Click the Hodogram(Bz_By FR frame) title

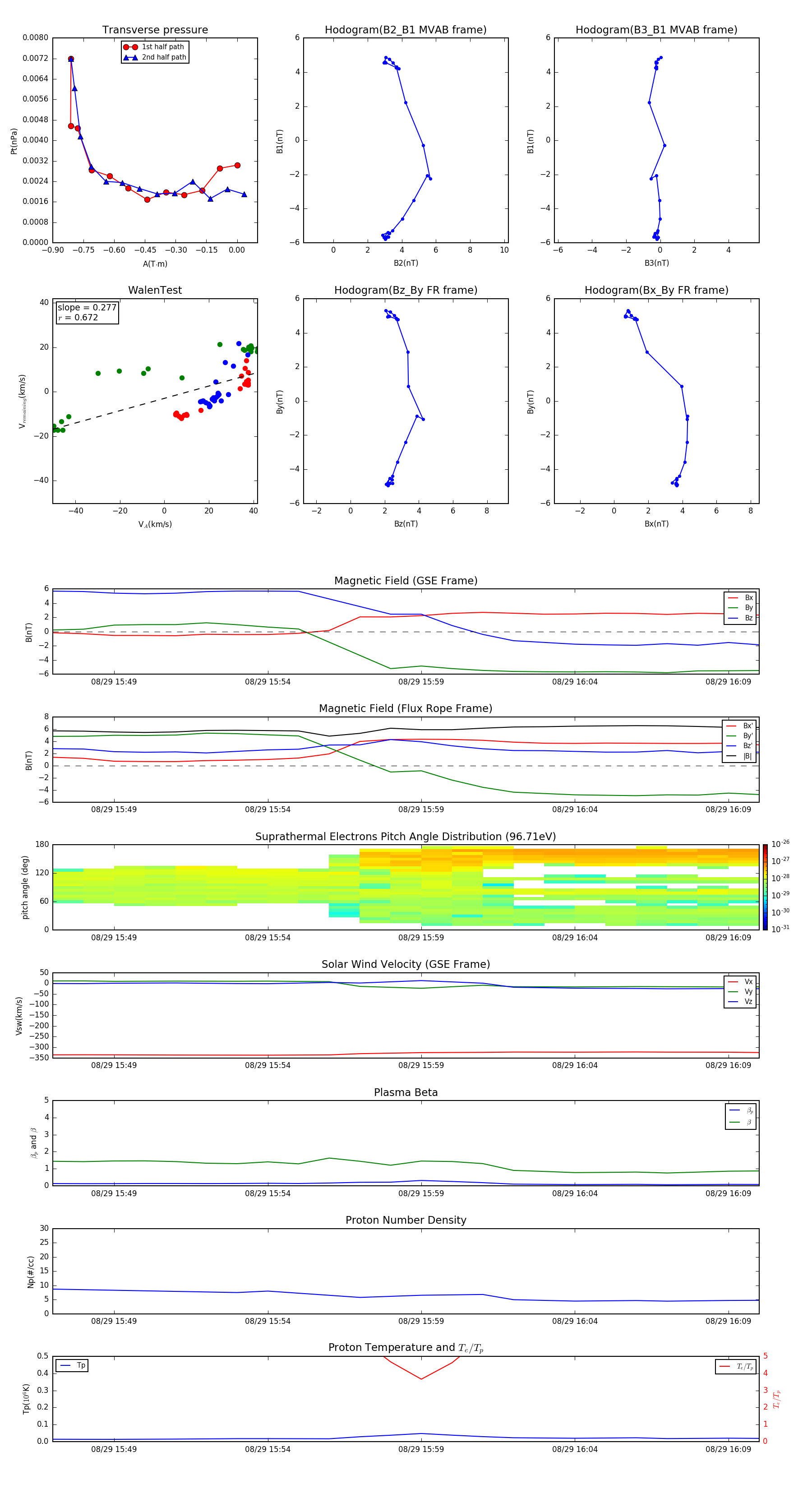406,290
